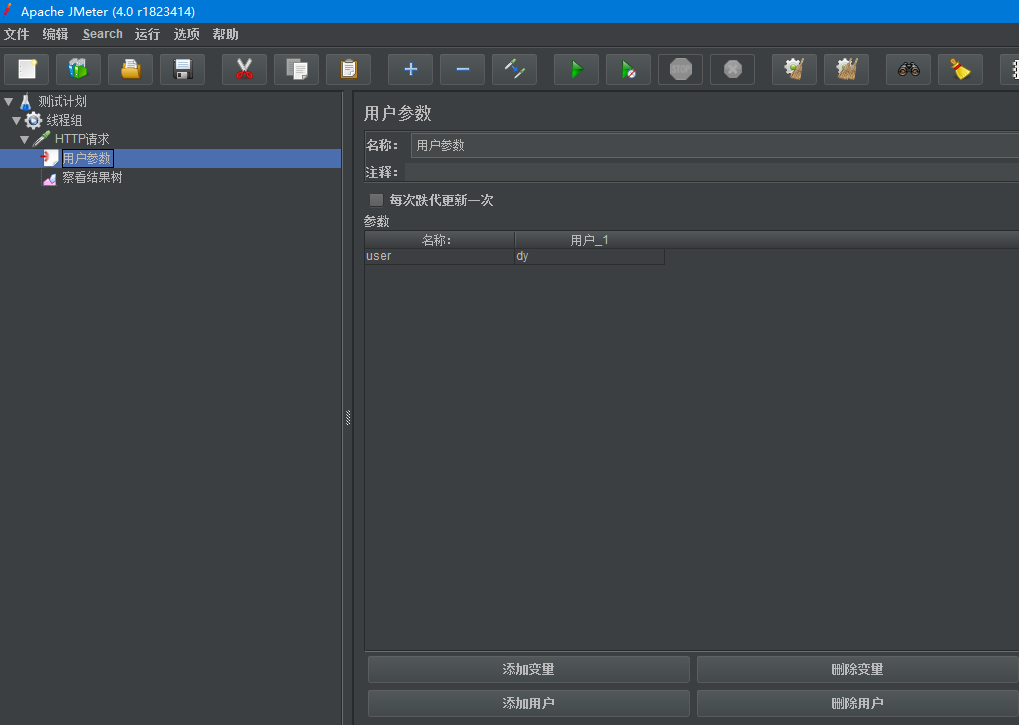Start the test with green arrow
Screen dimensions: 1019x725
[576, 69]
